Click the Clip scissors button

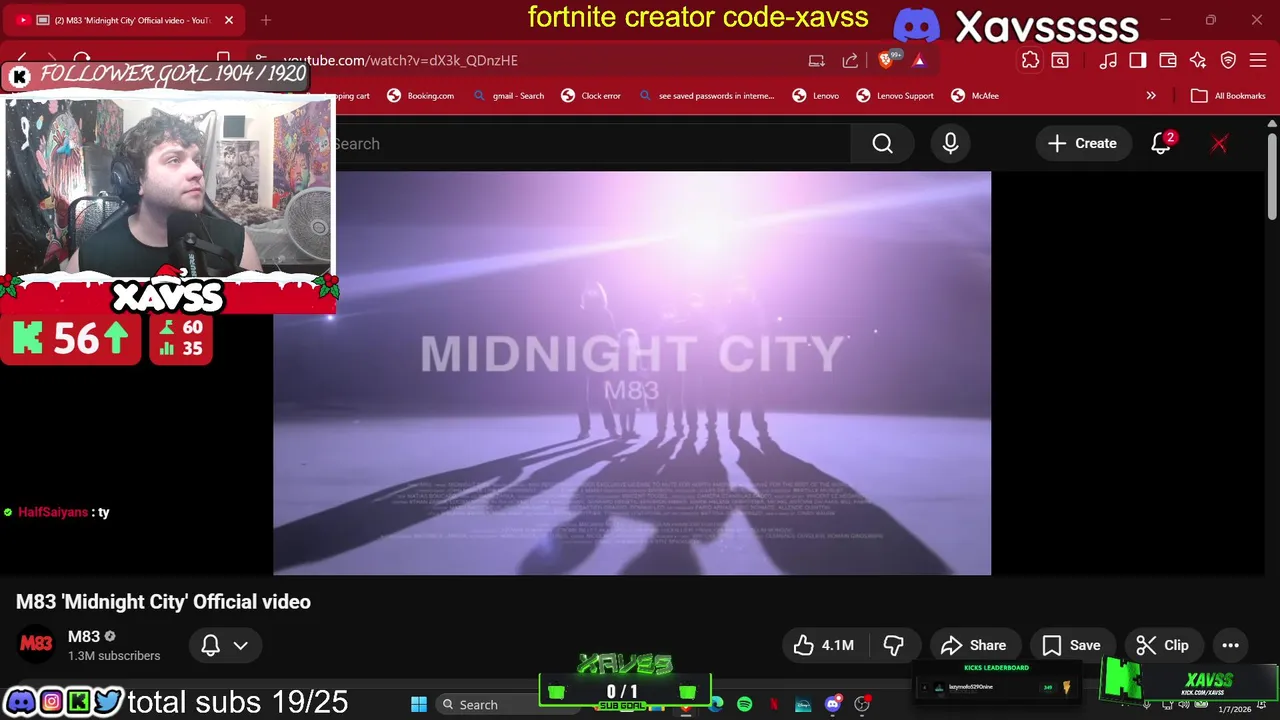pyautogui.click(x=1163, y=646)
